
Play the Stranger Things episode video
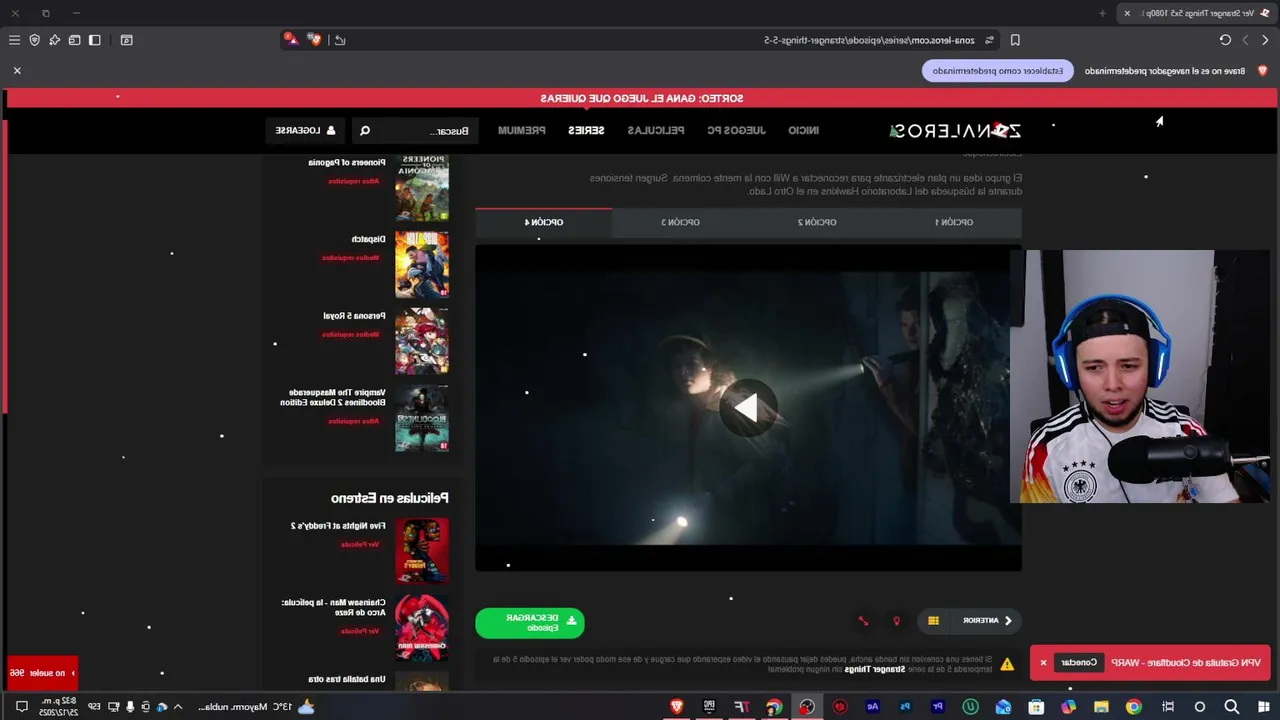click(x=747, y=407)
